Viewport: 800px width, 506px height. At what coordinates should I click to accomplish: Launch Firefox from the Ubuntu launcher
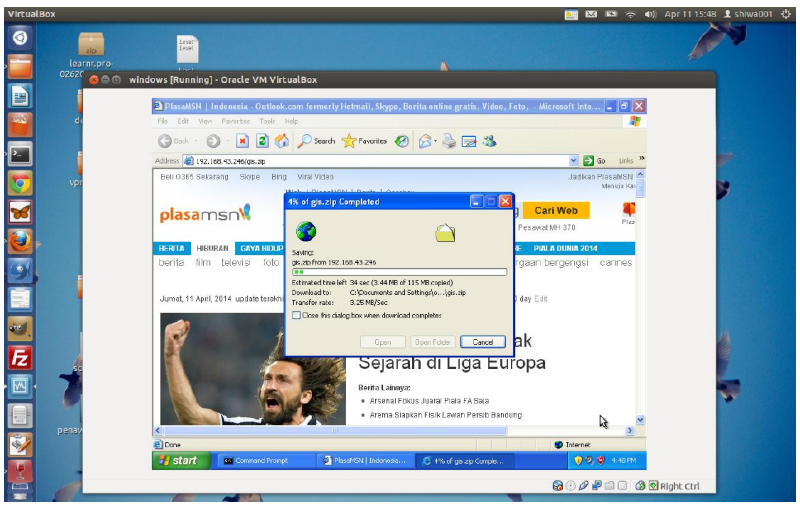(x=19, y=242)
